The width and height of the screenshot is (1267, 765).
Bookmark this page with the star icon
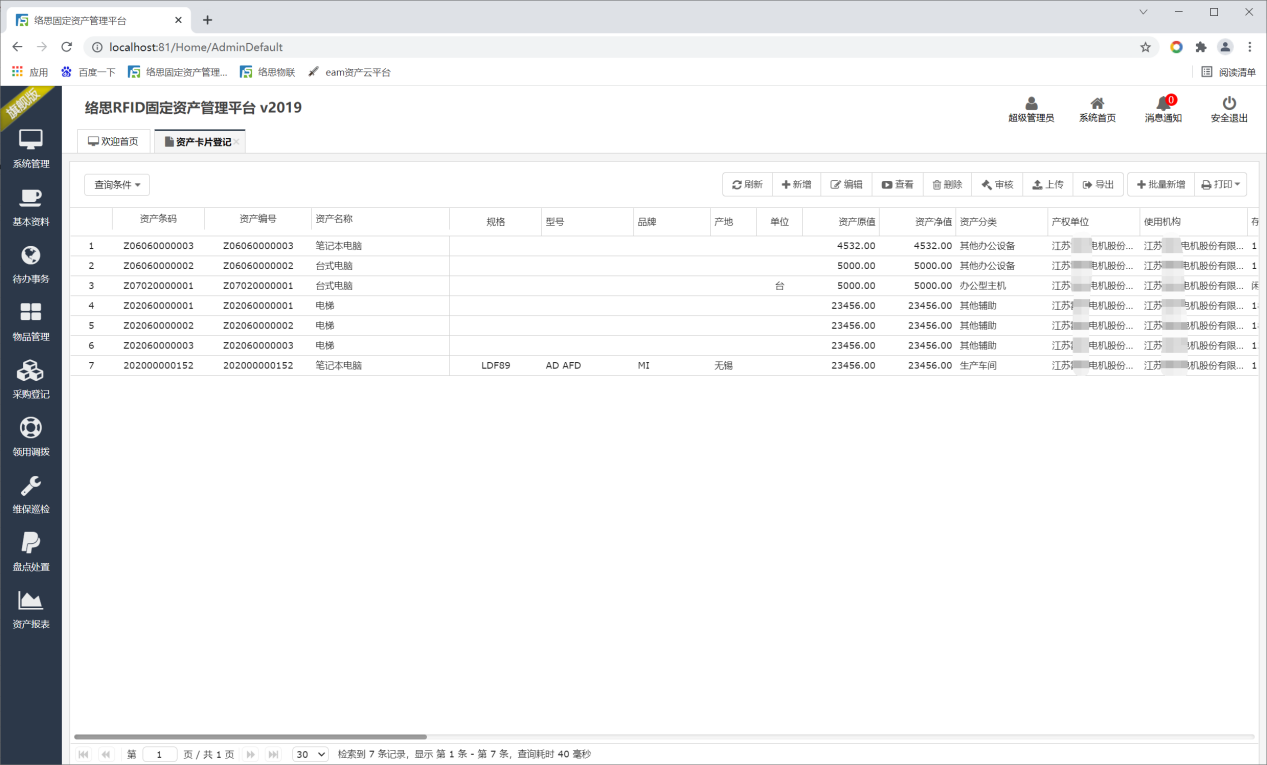tap(1145, 47)
